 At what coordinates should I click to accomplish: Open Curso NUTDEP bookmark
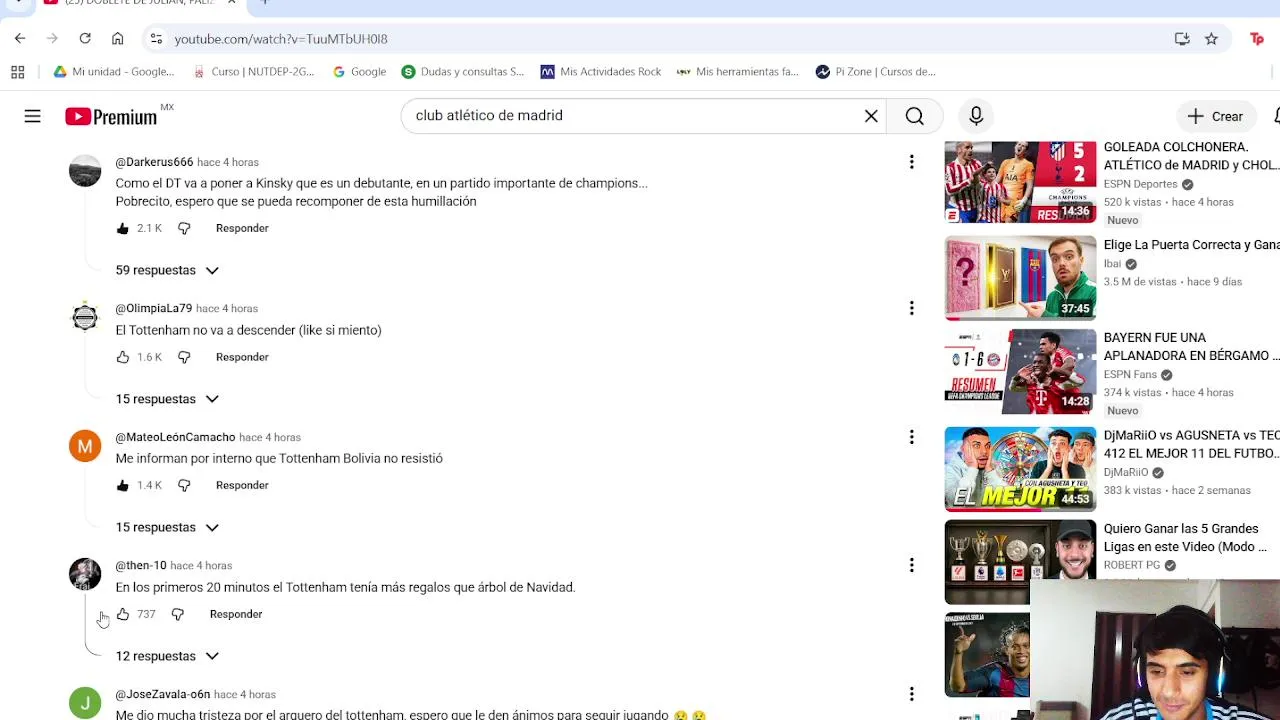[254, 72]
